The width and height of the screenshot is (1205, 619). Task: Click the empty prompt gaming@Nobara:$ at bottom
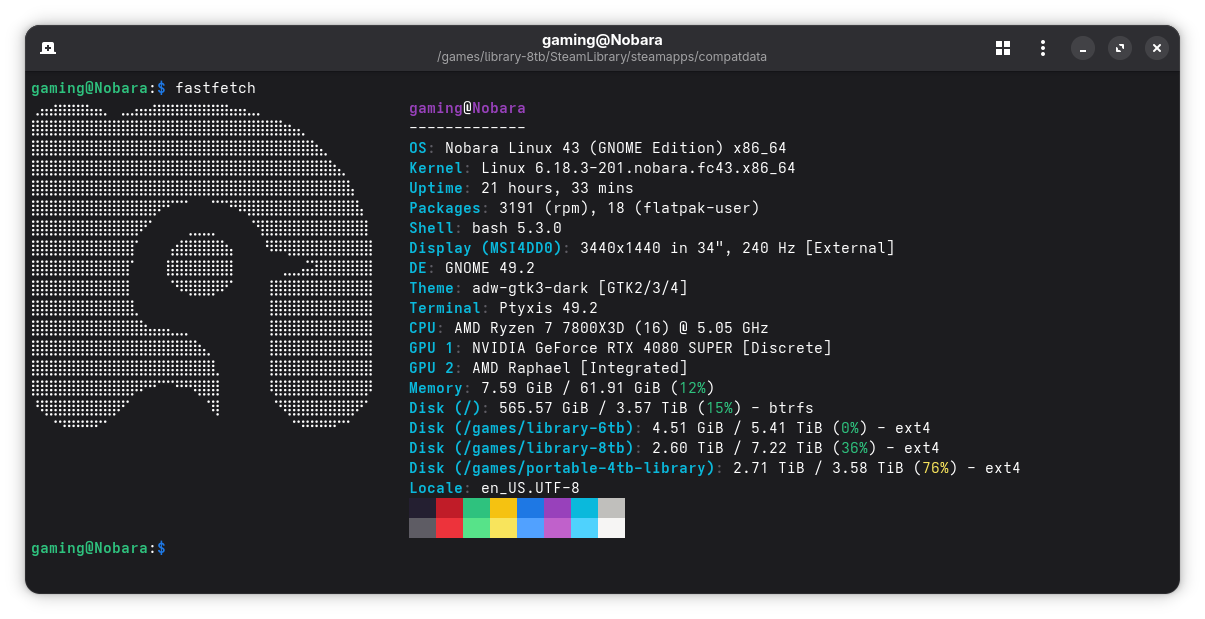click(98, 548)
